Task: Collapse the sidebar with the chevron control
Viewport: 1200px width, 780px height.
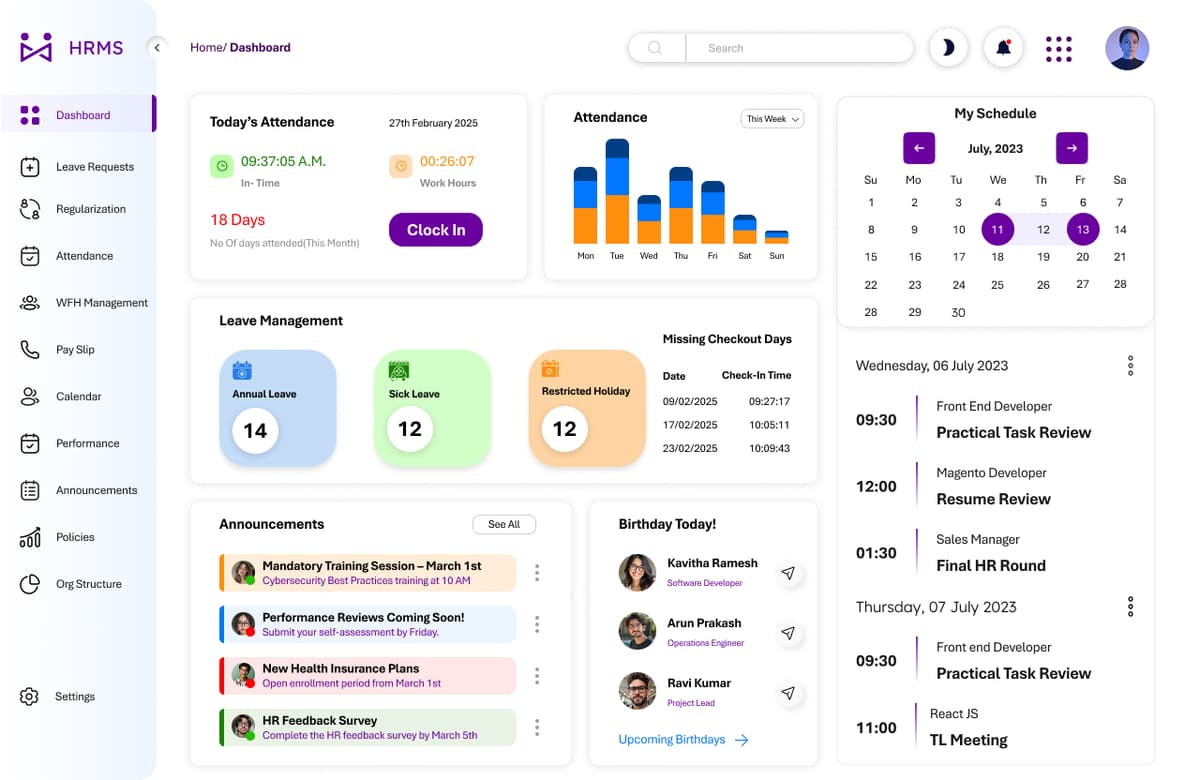Action: (156, 46)
